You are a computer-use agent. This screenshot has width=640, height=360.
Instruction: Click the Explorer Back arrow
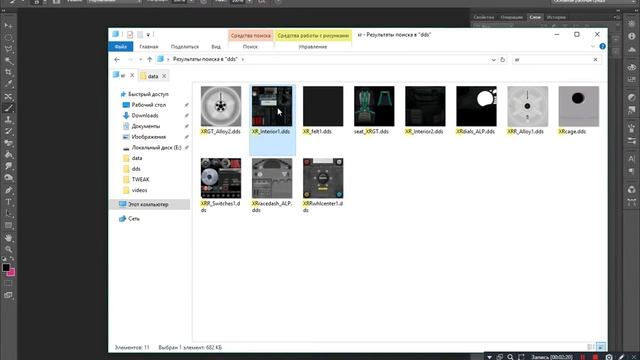click(117, 60)
